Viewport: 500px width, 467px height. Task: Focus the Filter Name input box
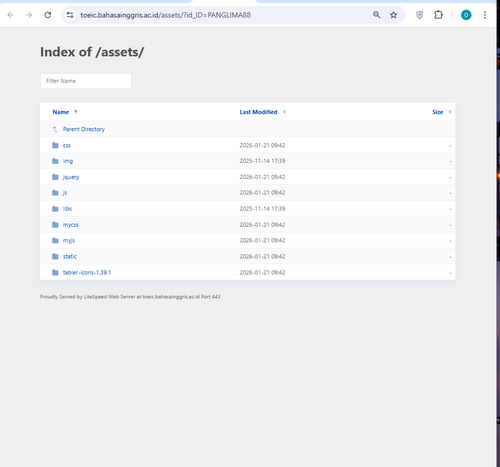point(86,81)
